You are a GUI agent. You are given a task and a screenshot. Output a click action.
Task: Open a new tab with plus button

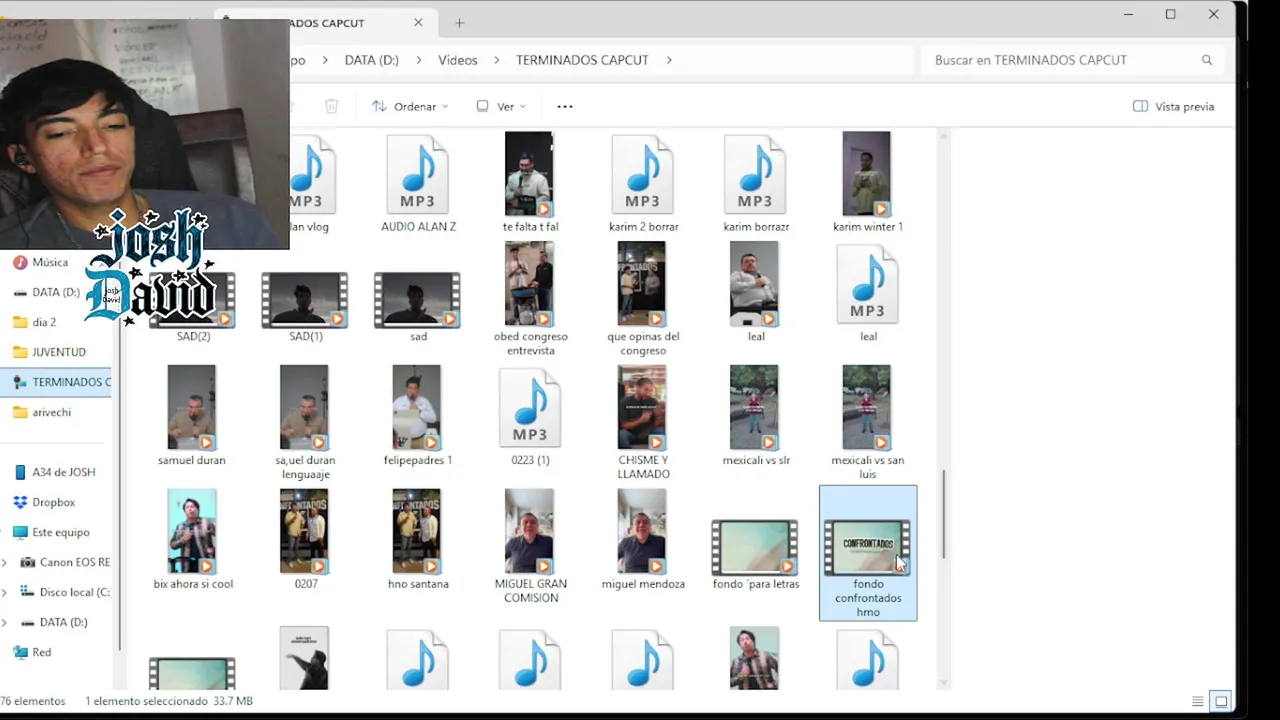click(x=460, y=22)
